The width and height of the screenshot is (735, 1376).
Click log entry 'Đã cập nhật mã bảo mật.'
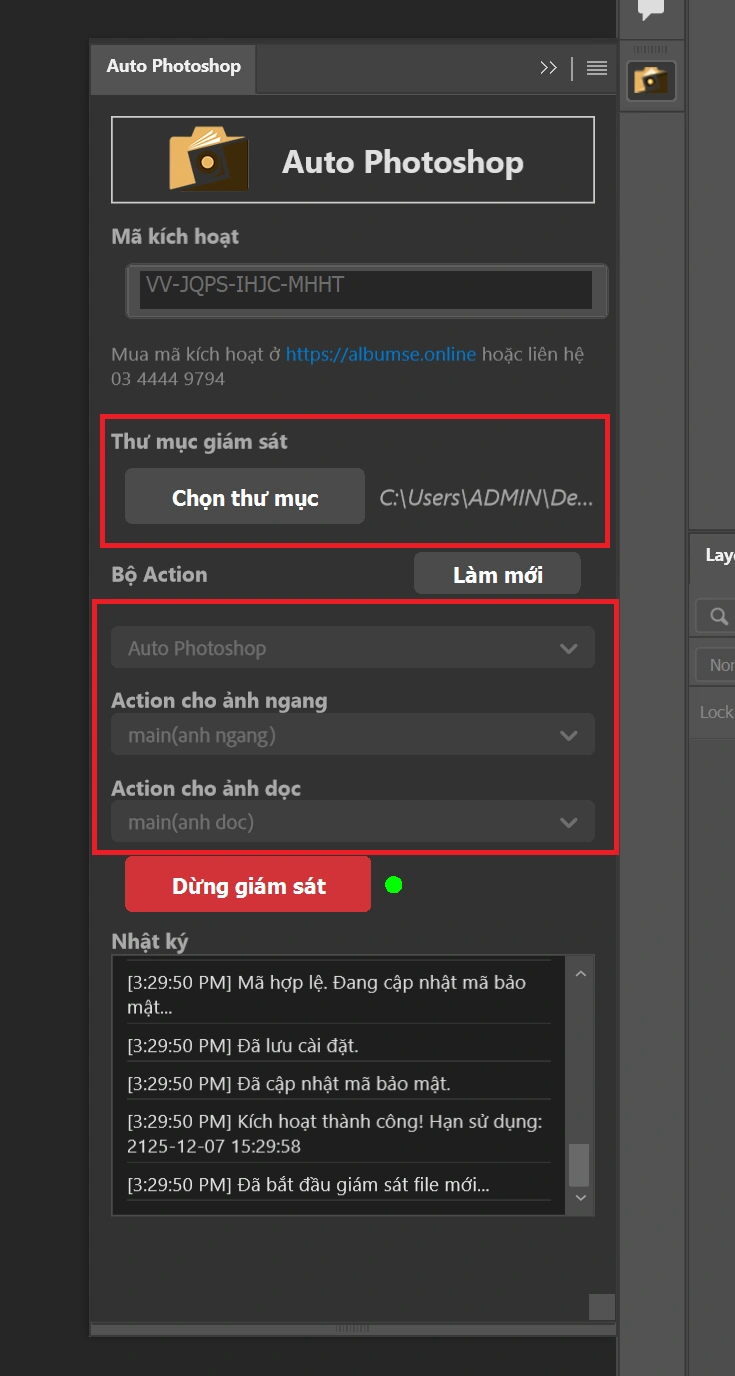289,1083
